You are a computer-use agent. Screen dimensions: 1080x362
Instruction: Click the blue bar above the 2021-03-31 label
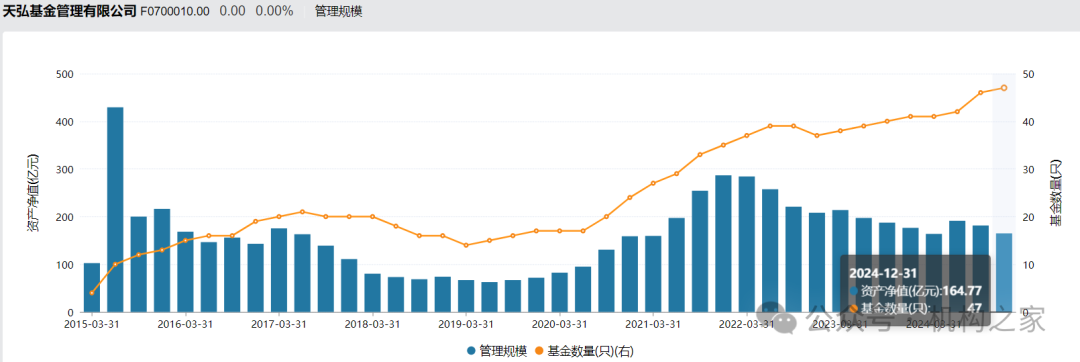[654, 275]
